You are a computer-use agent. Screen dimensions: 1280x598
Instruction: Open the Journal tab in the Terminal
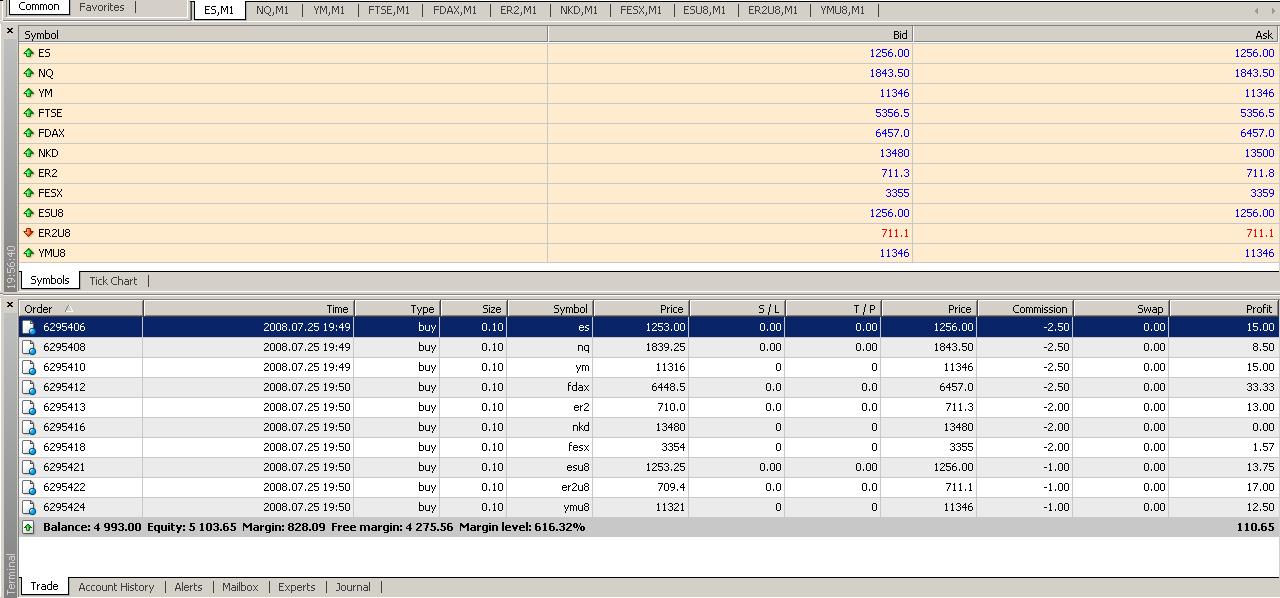click(x=352, y=587)
